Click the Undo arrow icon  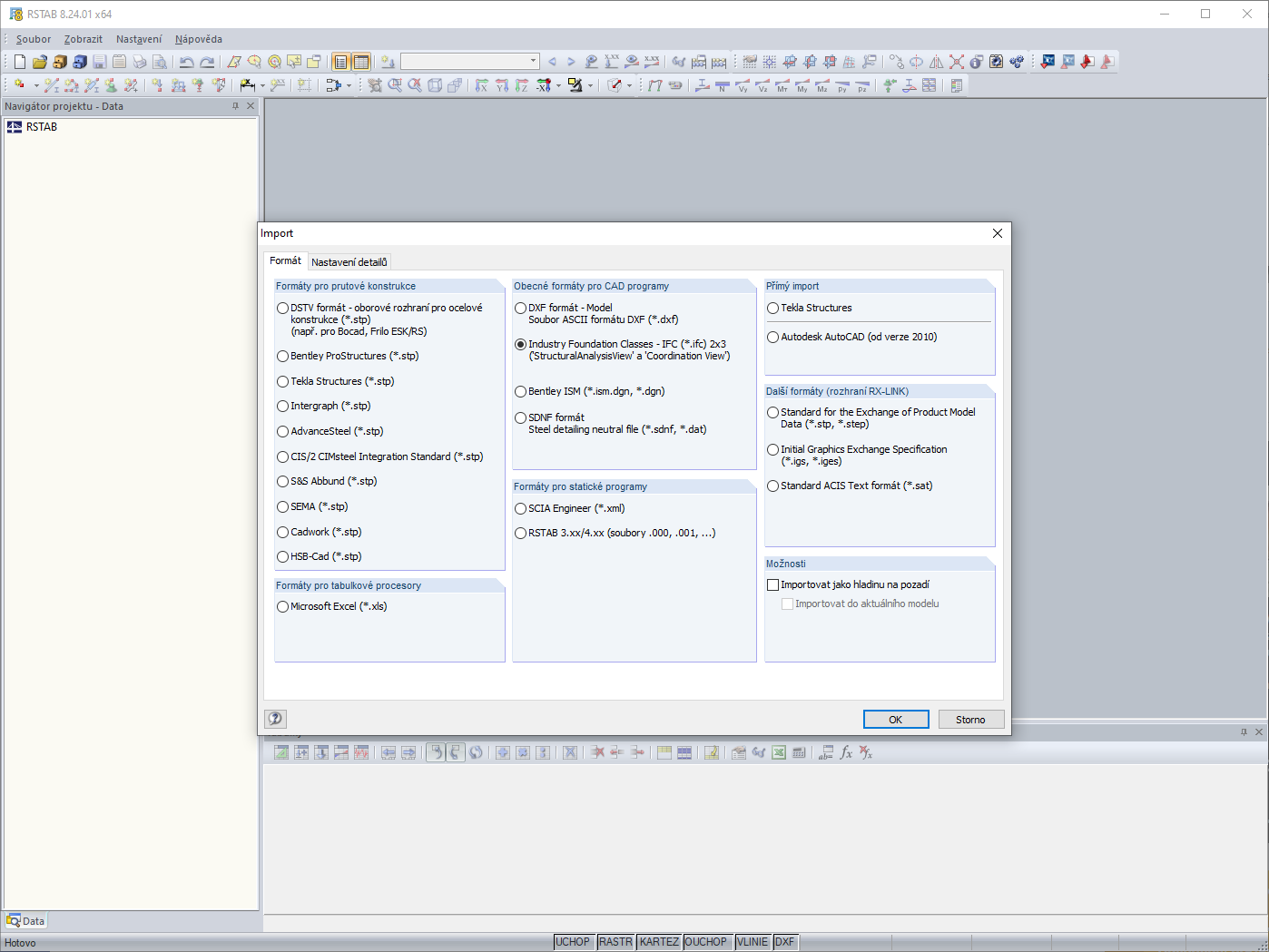click(187, 62)
